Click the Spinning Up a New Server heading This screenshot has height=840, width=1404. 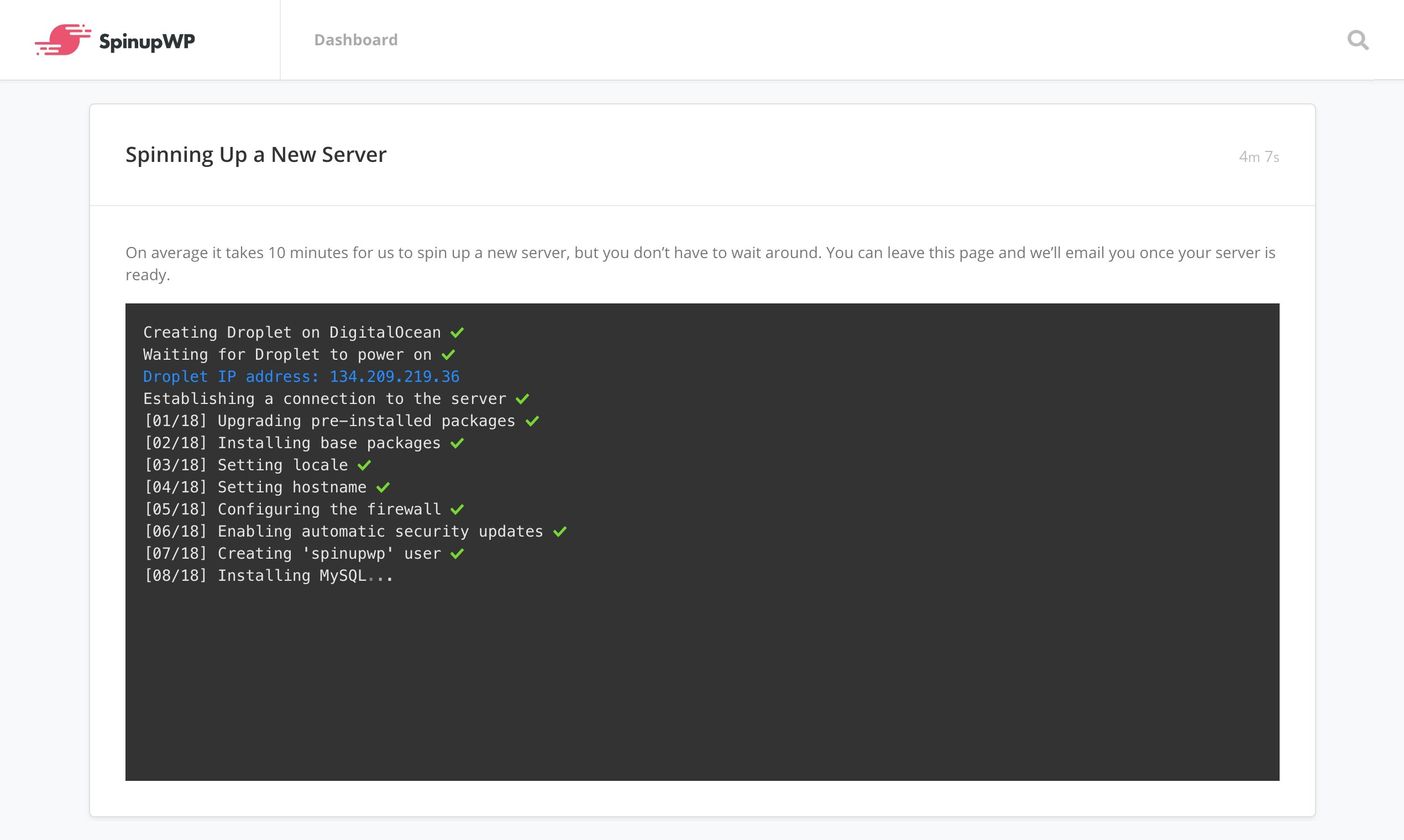pos(255,154)
